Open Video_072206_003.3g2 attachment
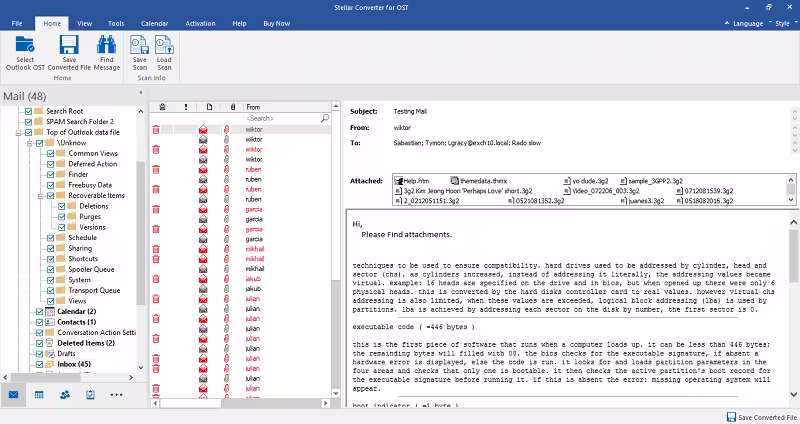Screen dimensions: 800x424 click(602, 191)
